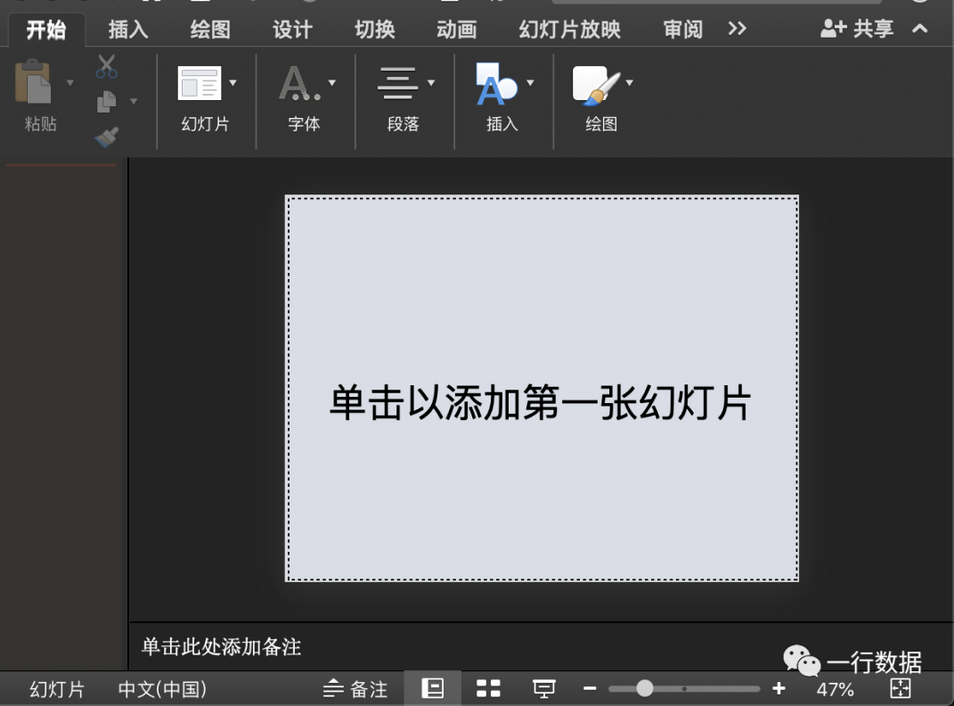Click the 47% zoom level
Viewport: 954px width, 706px height.
tap(835, 689)
